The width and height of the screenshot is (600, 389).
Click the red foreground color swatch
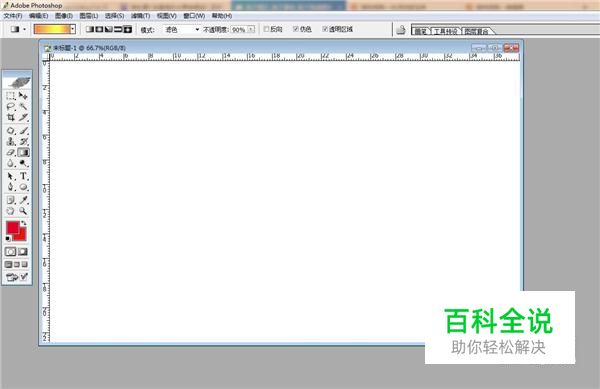pos(13,227)
